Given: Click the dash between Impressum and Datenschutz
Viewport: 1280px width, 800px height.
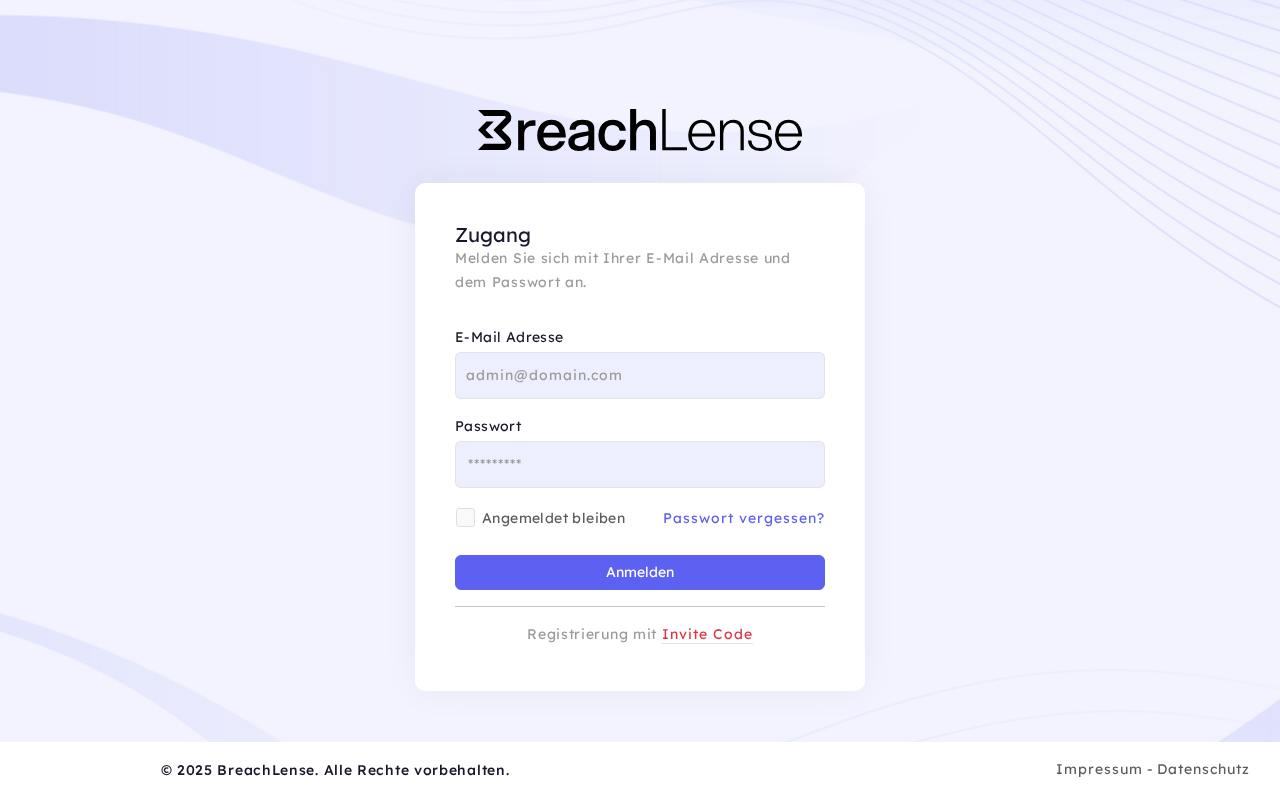Looking at the screenshot, I should [1150, 769].
